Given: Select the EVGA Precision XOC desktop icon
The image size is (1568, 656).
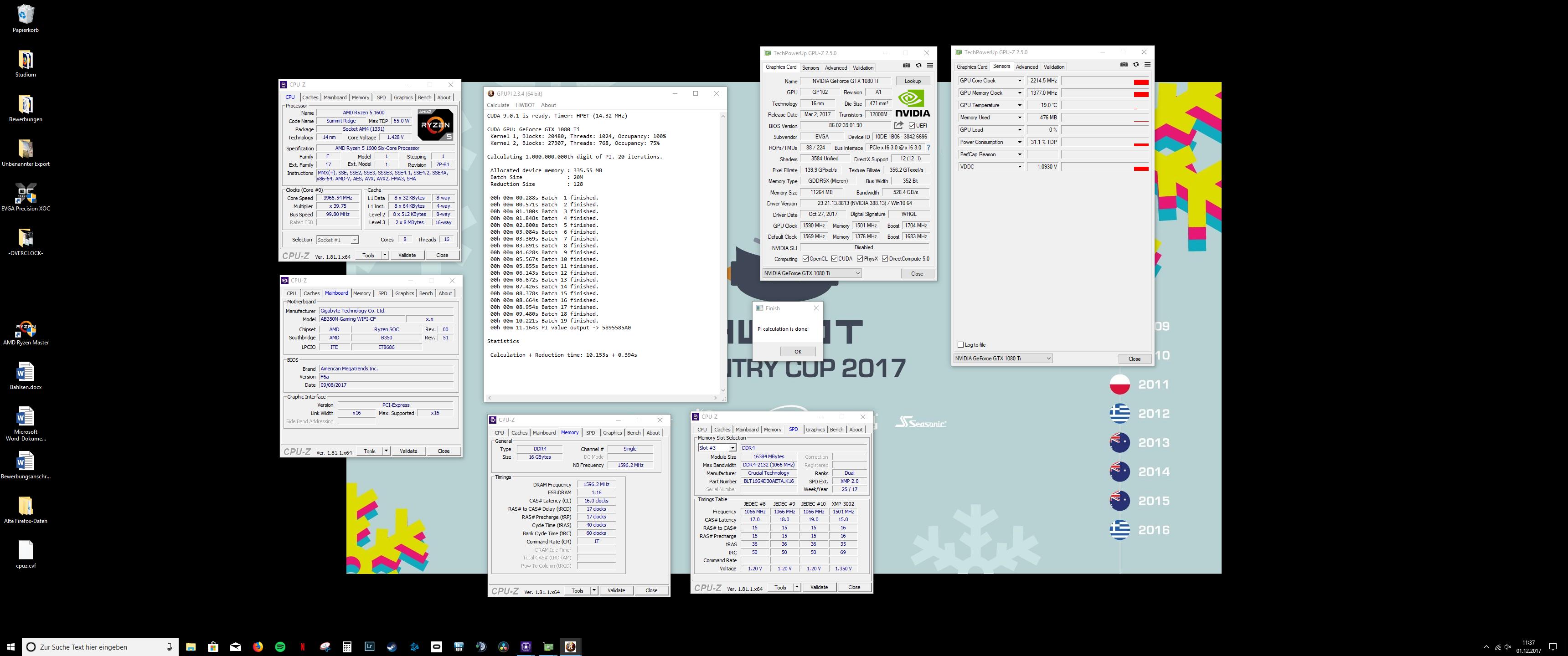Looking at the screenshot, I should (x=26, y=197).
